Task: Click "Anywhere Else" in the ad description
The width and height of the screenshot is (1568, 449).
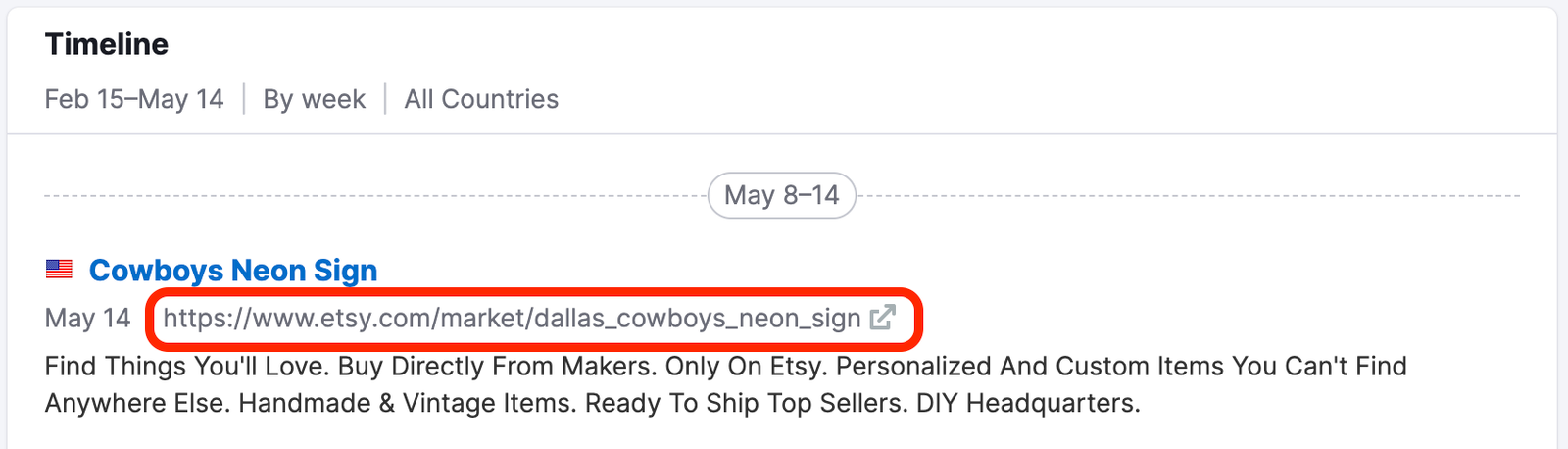Action: click(x=137, y=404)
